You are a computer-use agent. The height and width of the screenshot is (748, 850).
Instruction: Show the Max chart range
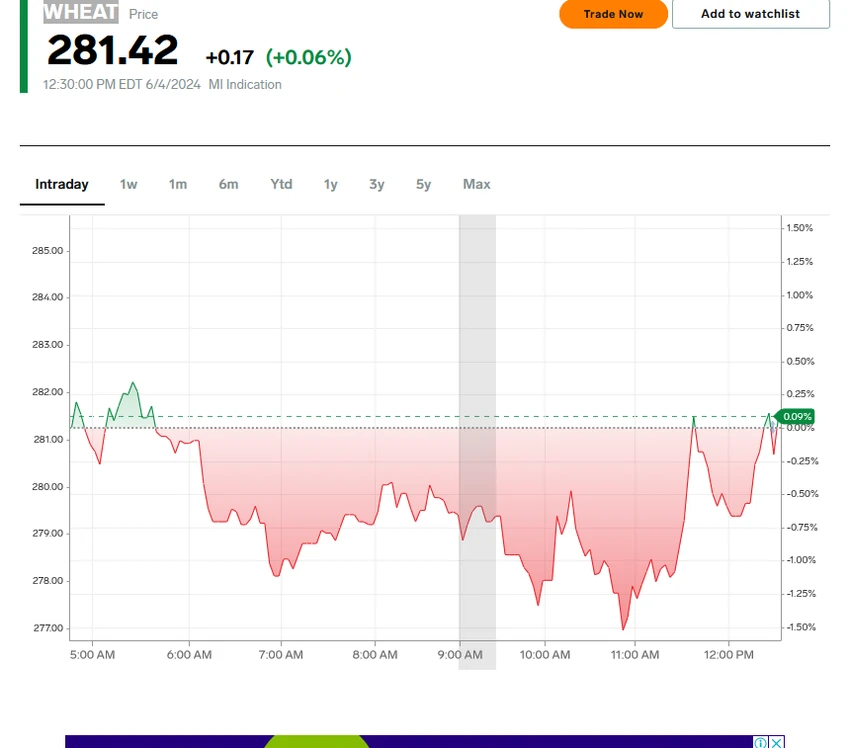(476, 185)
